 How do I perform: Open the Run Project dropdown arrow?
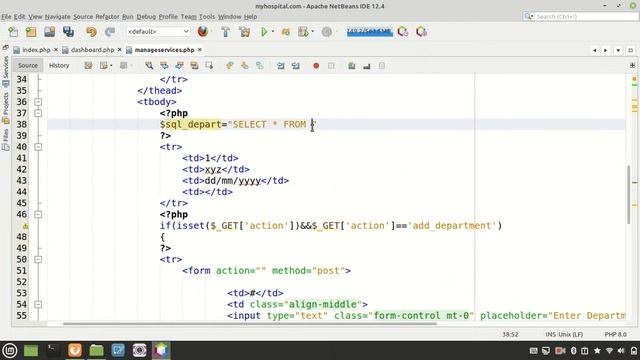click(x=273, y=31)
